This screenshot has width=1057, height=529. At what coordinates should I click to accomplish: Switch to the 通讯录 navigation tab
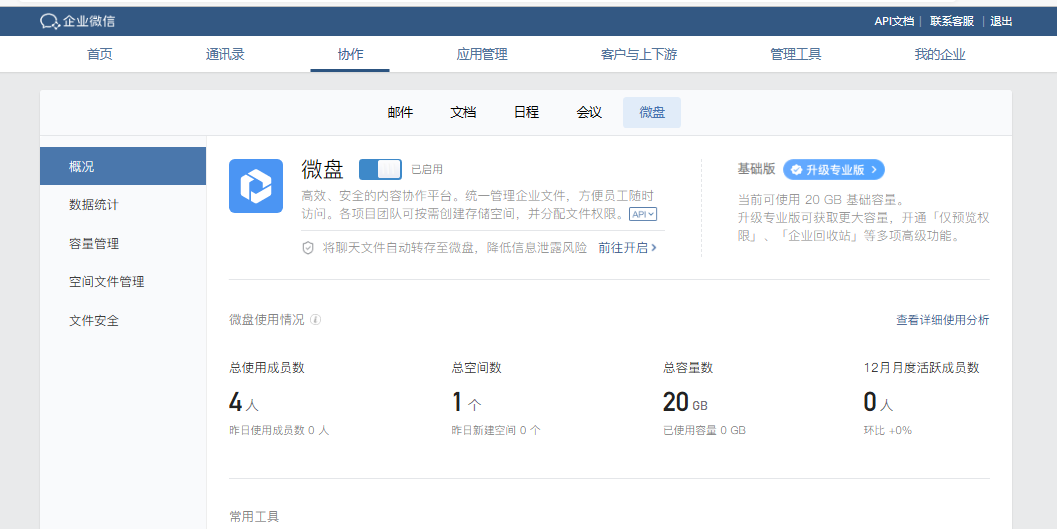coord(225,55)
